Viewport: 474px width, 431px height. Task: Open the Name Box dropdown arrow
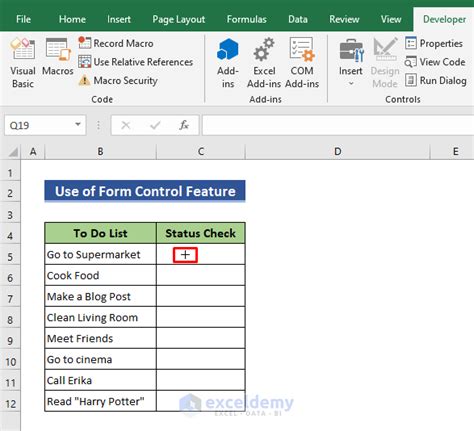point(78,125)
